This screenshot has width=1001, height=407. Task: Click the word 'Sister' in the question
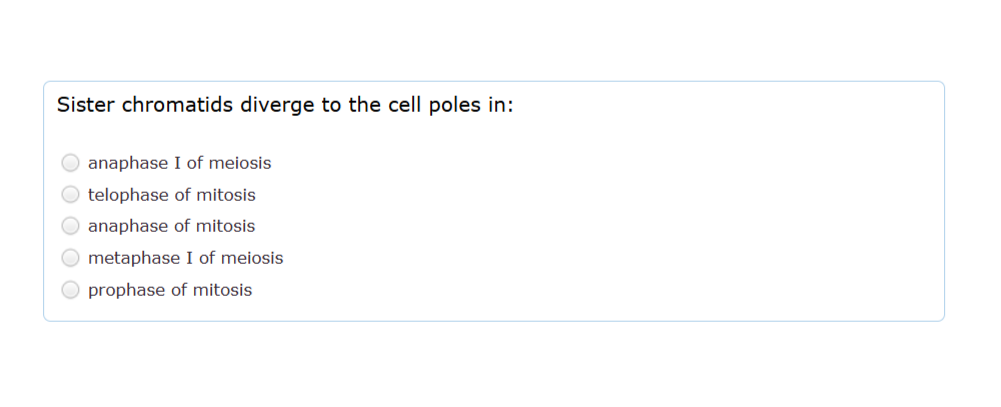[x=86, y=105]
